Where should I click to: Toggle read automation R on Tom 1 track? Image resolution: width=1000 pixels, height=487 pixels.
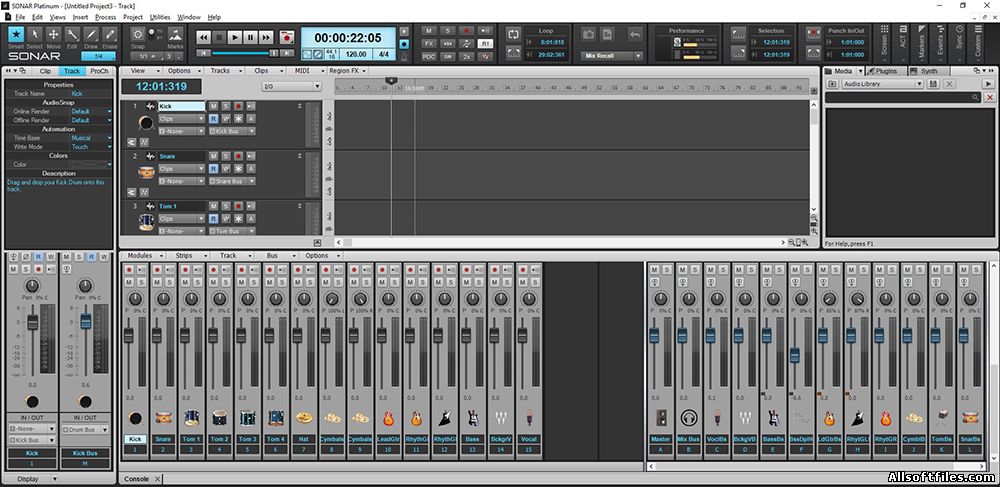tap(213, 219)
